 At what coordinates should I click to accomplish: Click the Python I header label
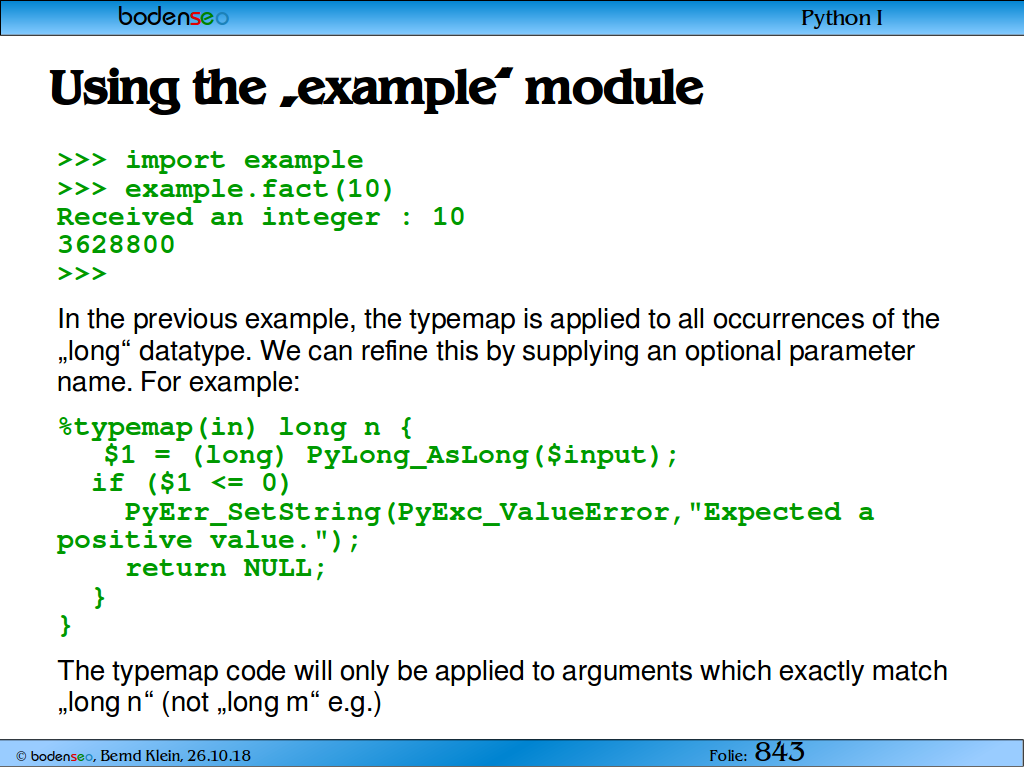coord(842,18)
